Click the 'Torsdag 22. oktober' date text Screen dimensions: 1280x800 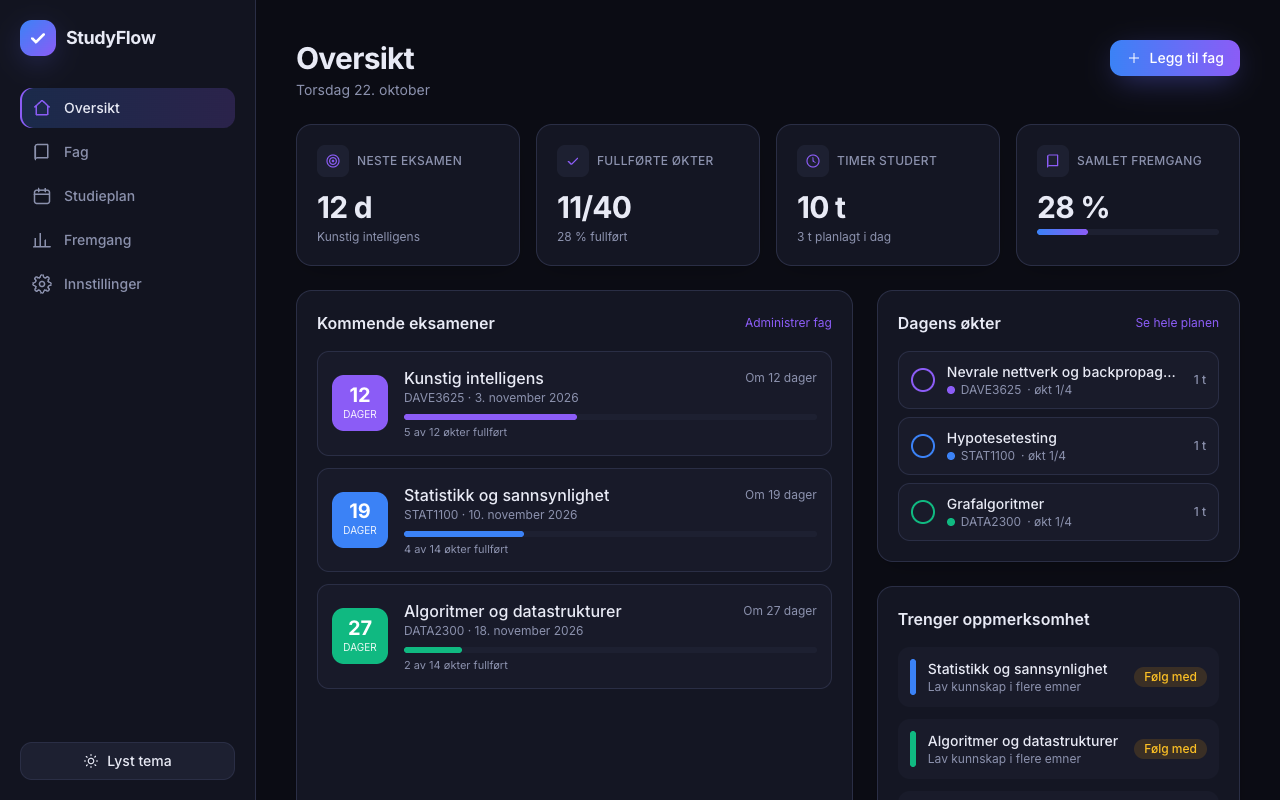363,90
